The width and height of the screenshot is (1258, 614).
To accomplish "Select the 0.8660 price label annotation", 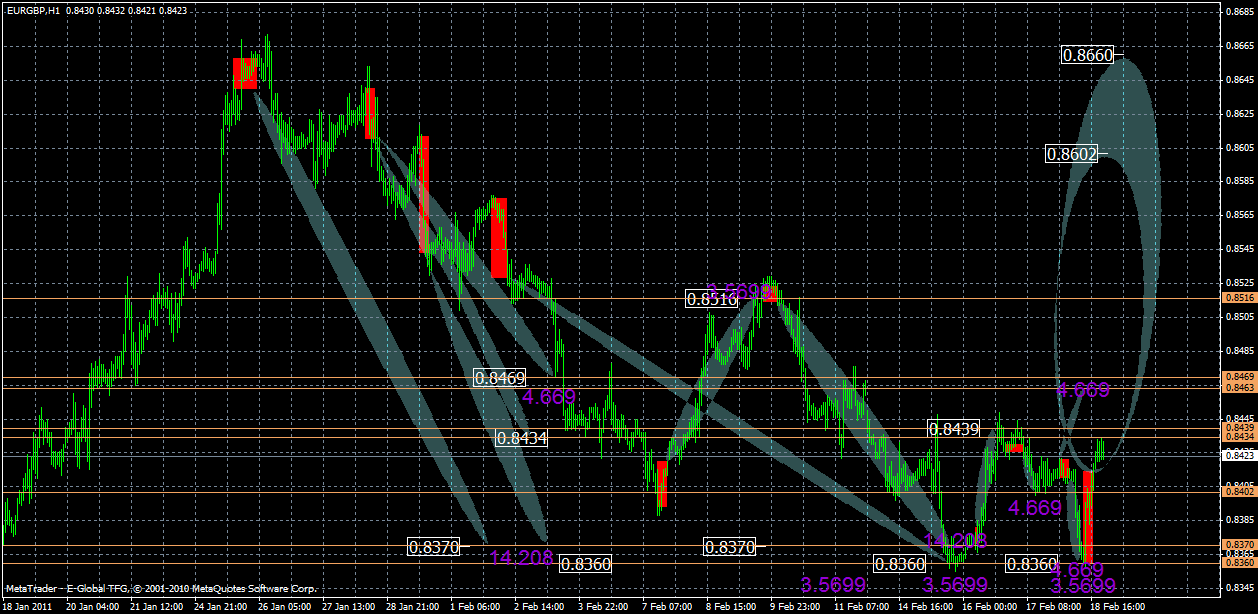I will click(x=1090, y=56).
